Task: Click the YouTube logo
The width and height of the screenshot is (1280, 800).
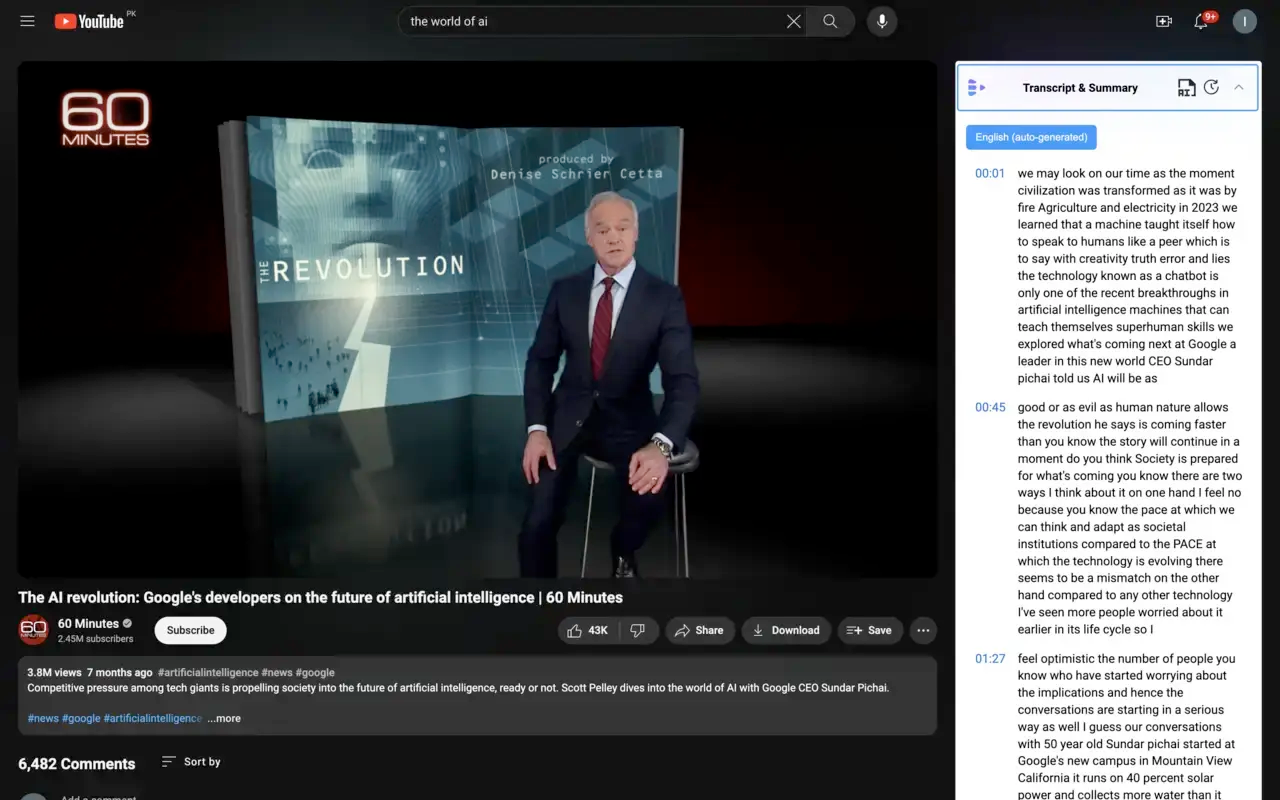Action: [x=90, y=21]
